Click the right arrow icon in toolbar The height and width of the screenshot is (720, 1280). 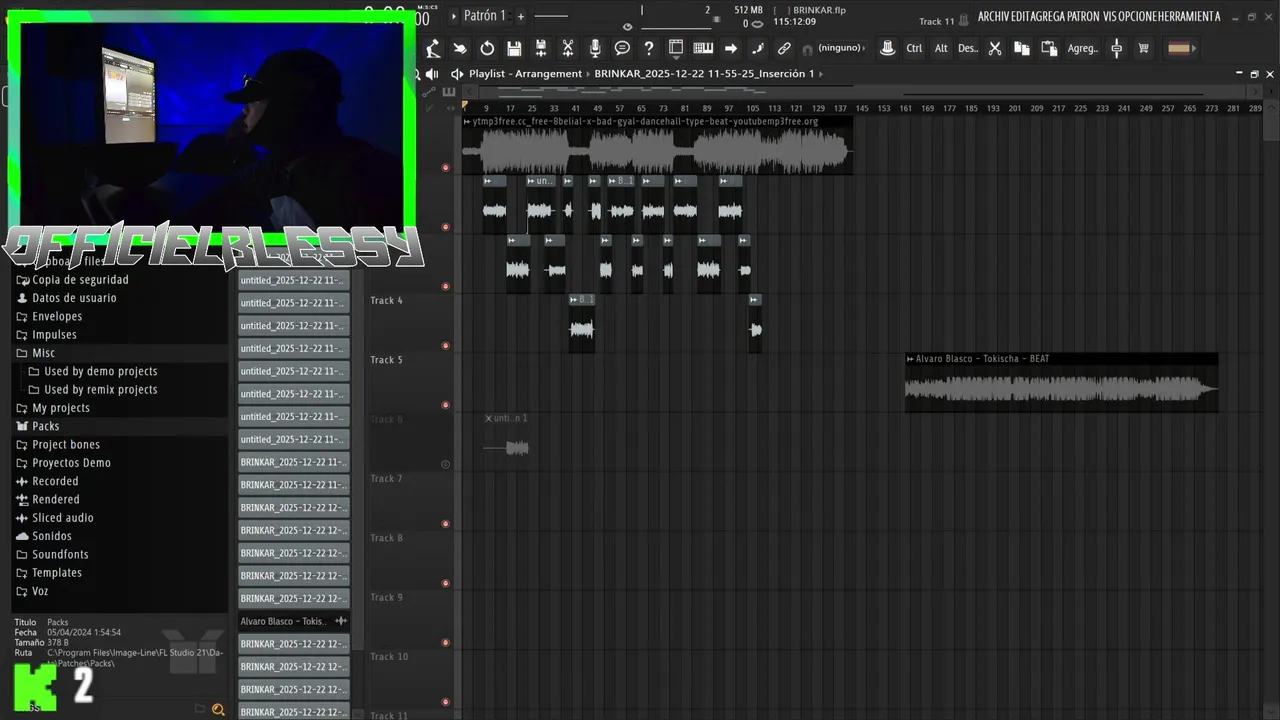tap(731, 48)
